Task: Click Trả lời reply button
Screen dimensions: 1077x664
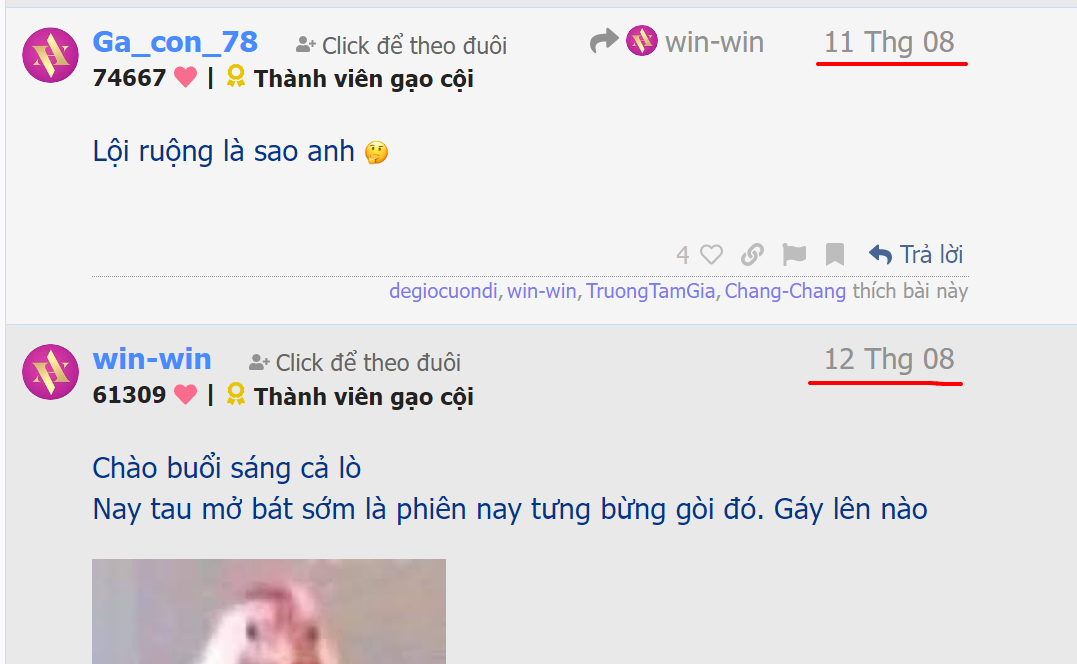Action: point(916,255)
